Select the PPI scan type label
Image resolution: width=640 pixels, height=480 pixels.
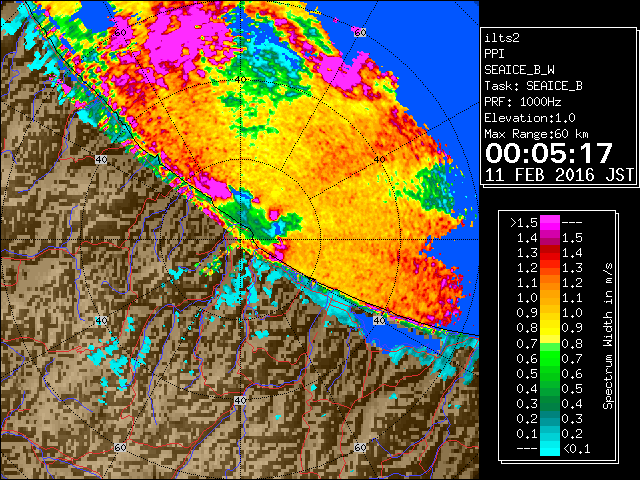(x=494, y=54)
